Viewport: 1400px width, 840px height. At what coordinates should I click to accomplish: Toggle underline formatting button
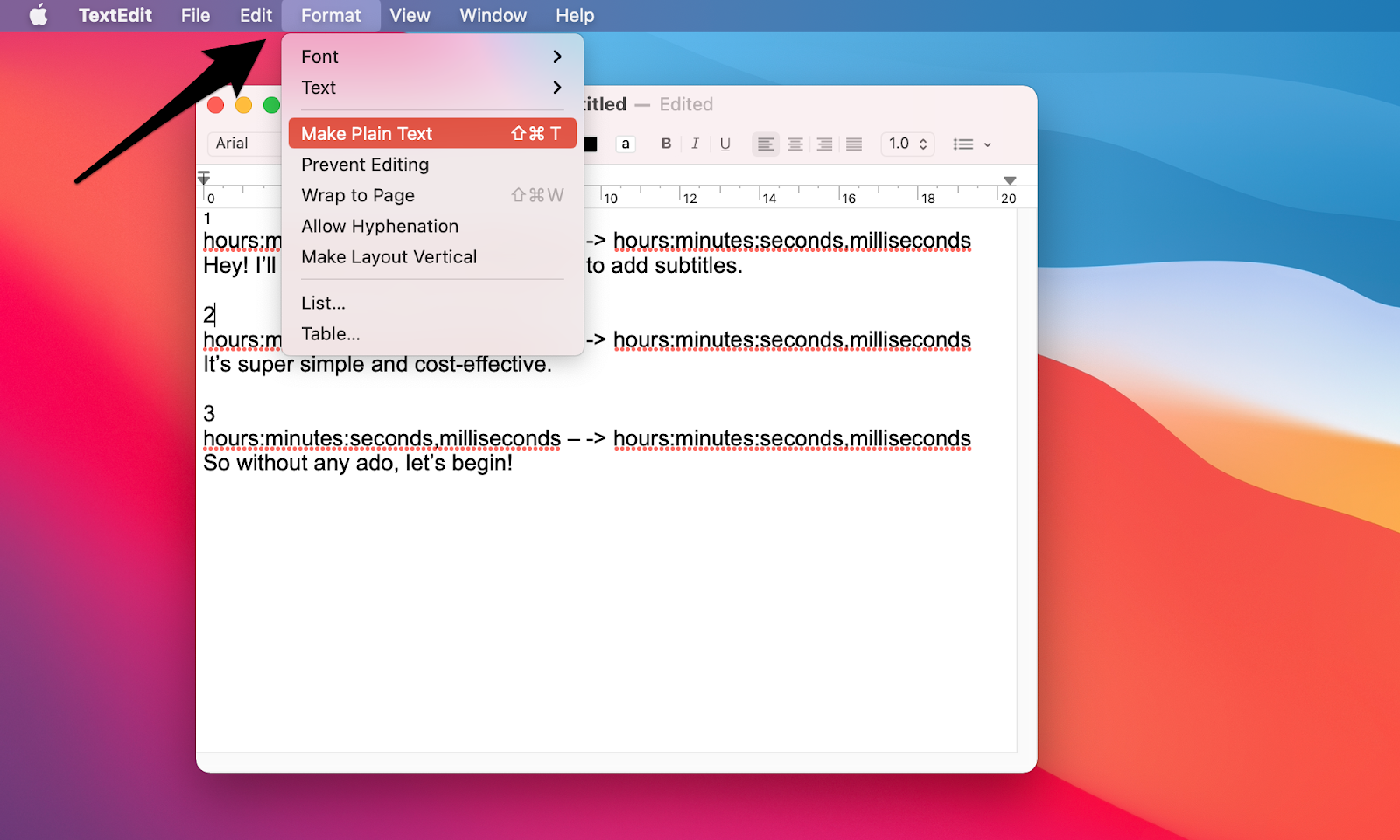pyautogui.click(x=724, y=143)
